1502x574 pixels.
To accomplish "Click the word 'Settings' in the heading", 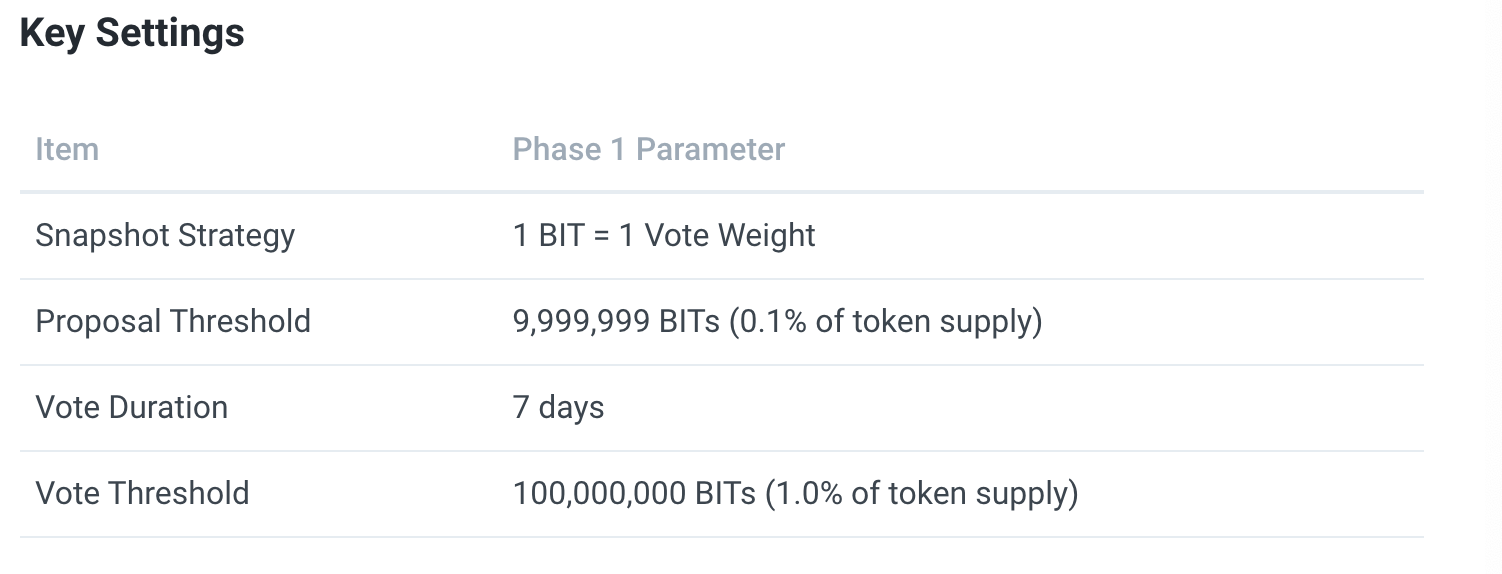I will [x=170, y=34].
